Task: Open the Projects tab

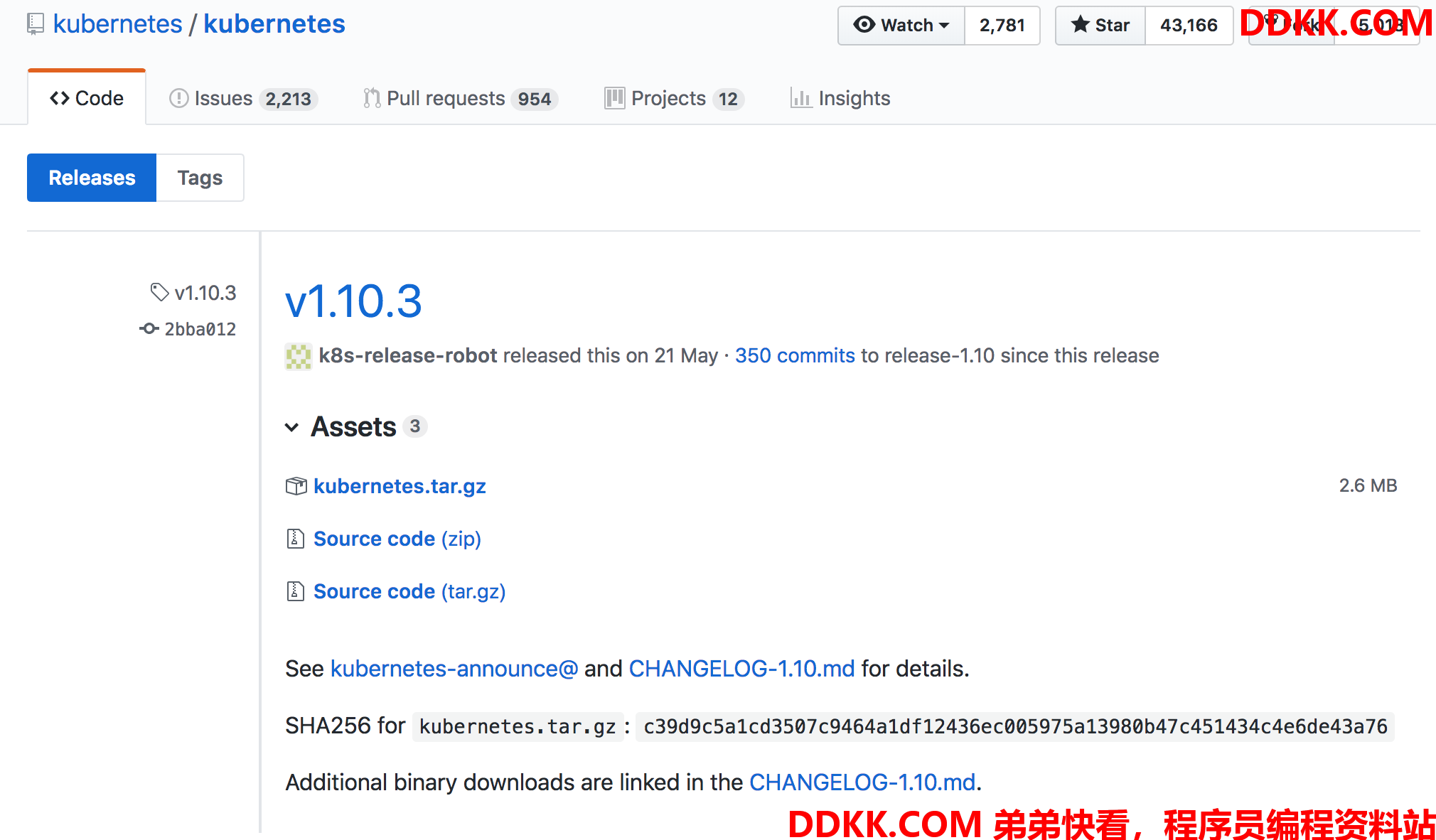Action: [x=674, y=98]
